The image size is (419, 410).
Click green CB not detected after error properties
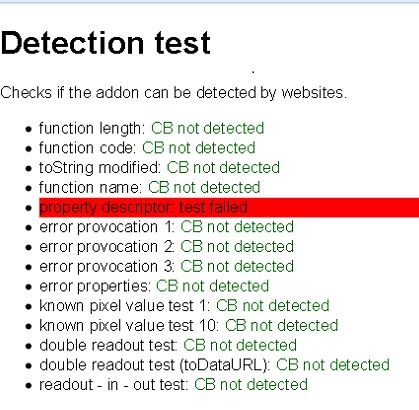point(212,286)
